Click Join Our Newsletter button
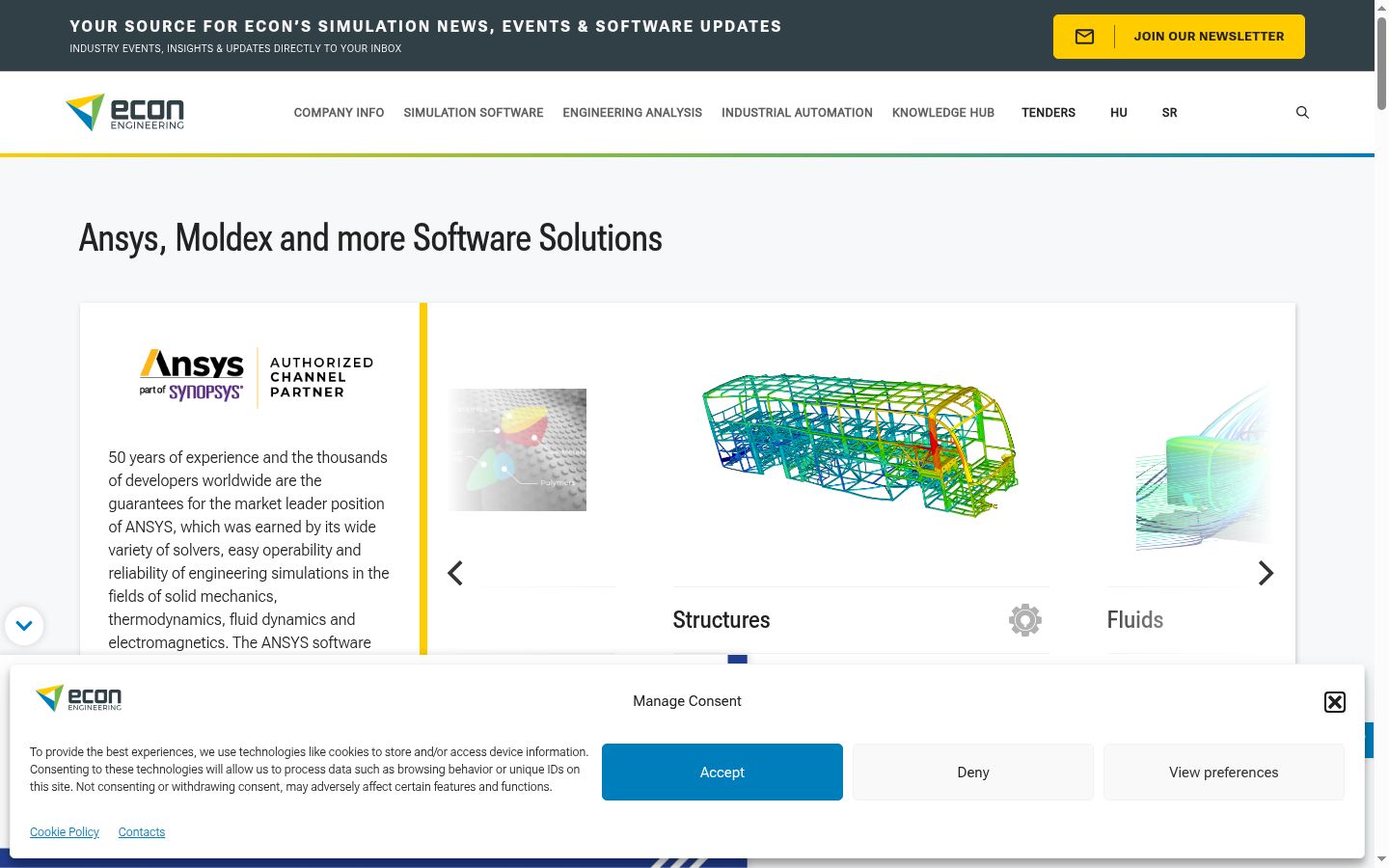Image resolution: width=1389 pixels, height=868 pixels. (x=1179, y=37)
